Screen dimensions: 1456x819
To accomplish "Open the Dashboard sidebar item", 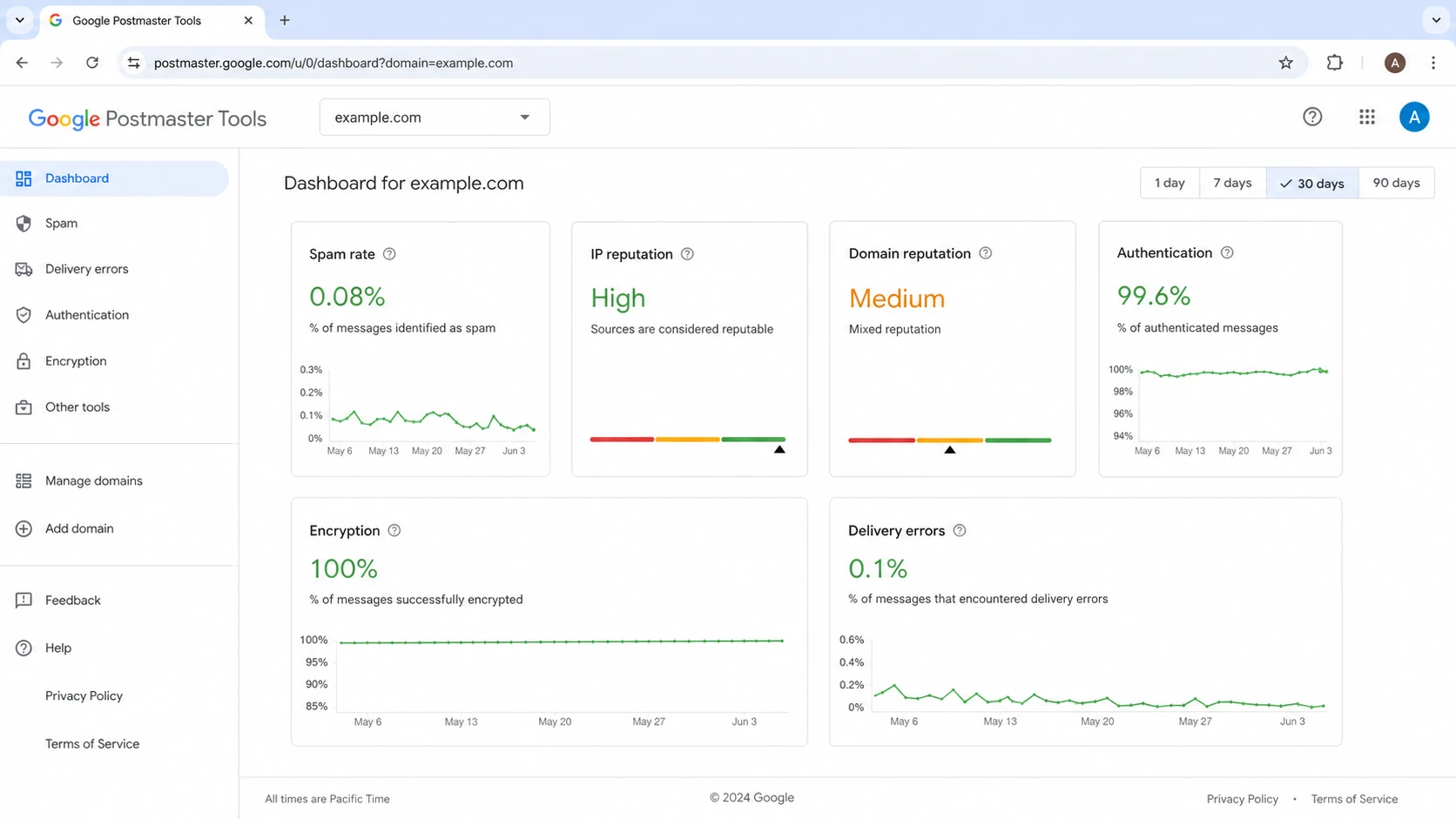I will coord(114,178).
